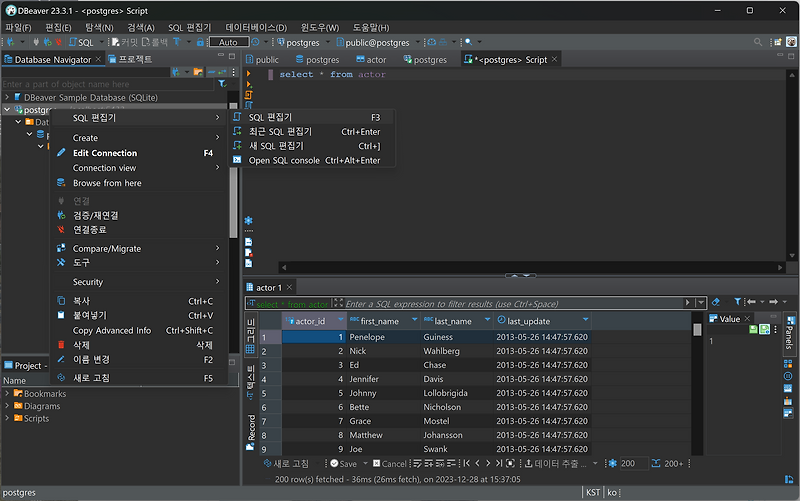The width and height of the screenshot is (800, 501).
Task: Select 연결종료 in context menu
Action: tap(139, 230)
